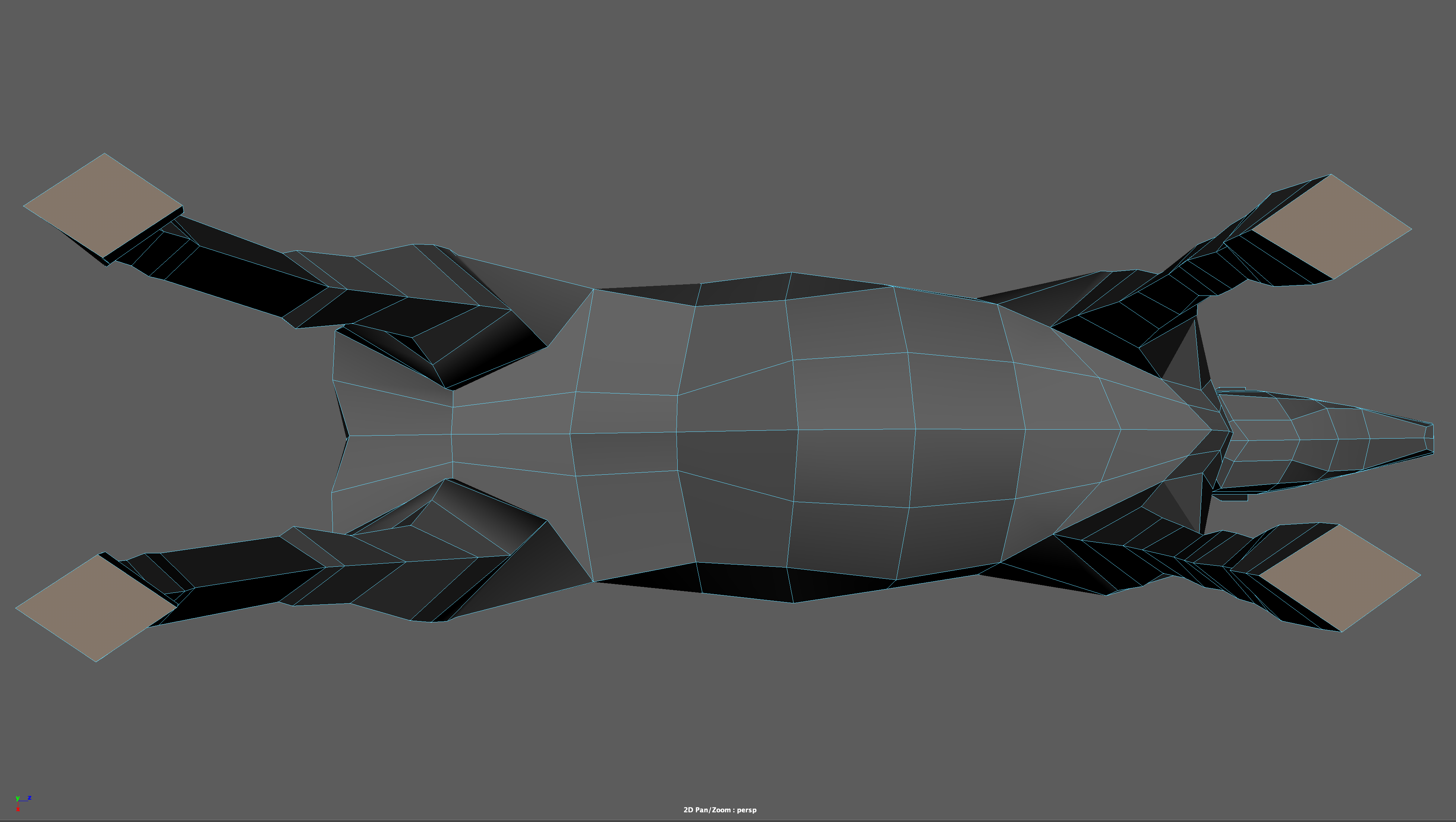Click the bottommost vertex of the lower flank
The image size is (1456, 822).
[794, 602]
